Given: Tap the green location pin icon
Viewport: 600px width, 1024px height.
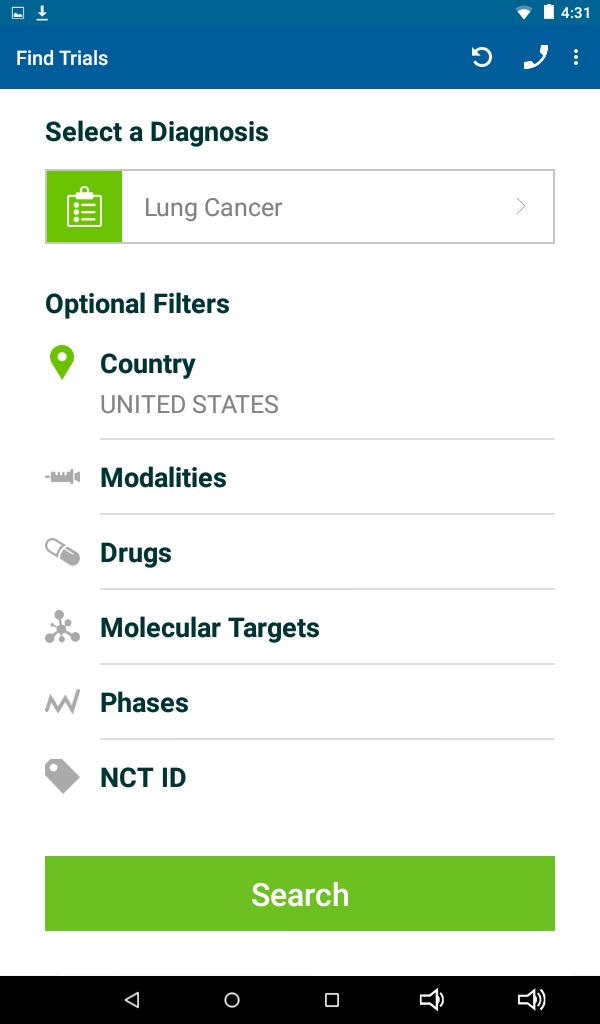Looking at the screenshot, I should click(x=62, y=362).
